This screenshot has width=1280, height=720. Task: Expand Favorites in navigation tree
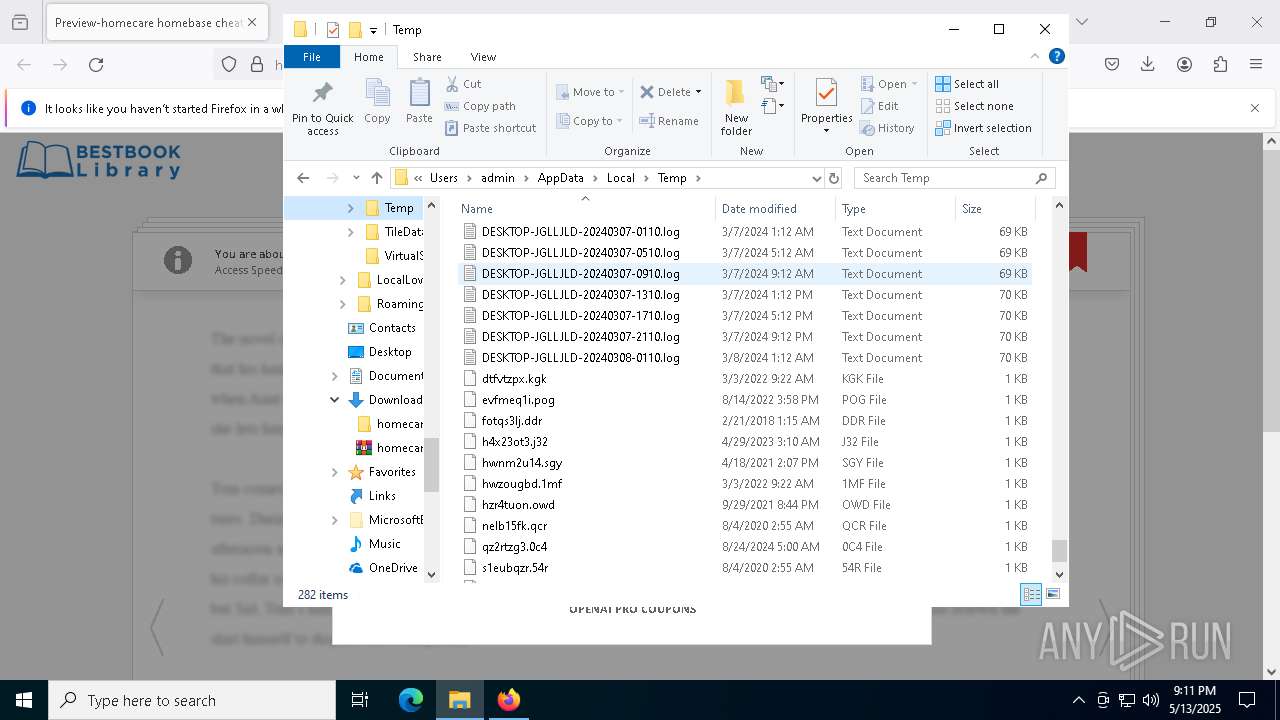(x=334, y=472)
